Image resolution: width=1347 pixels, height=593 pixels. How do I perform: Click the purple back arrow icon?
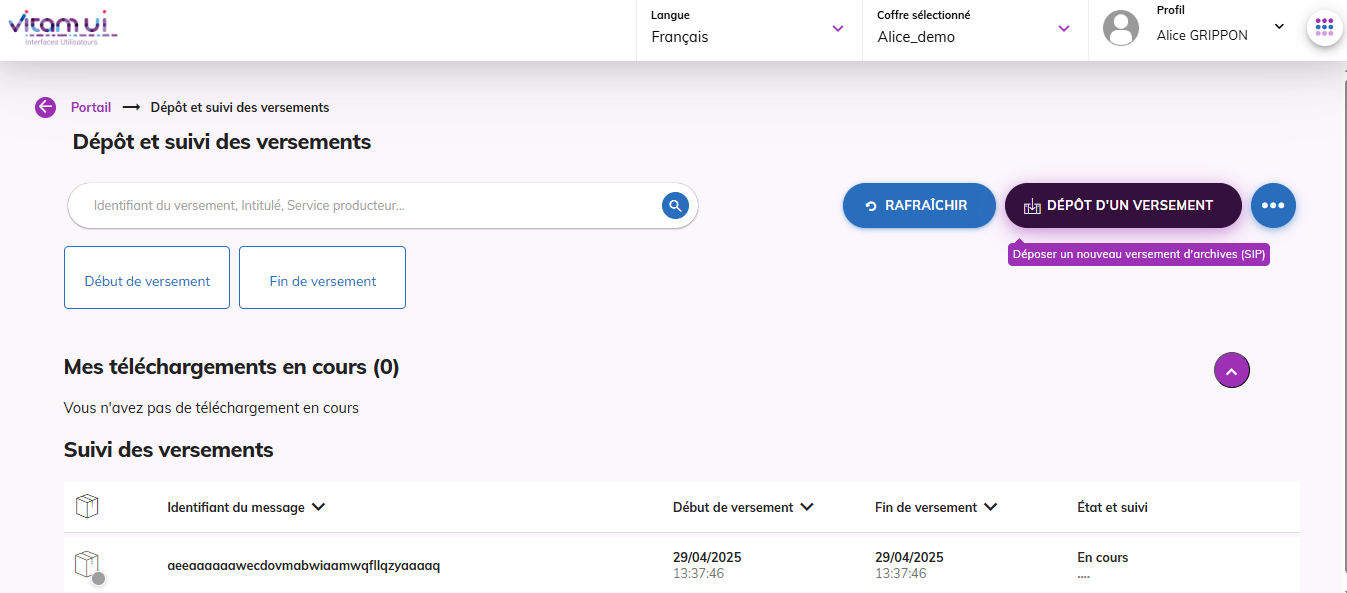point(45,107)
